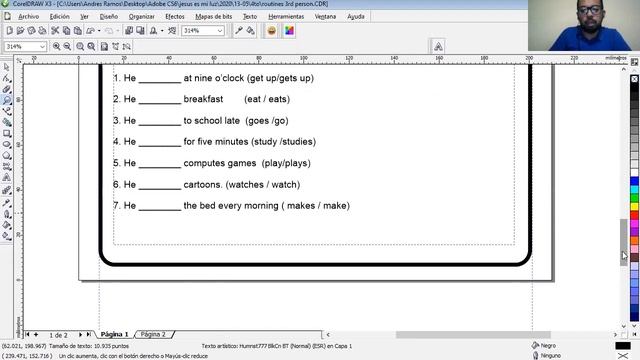The height and width of the screenshot is (360, 640).
Task: Click the Import icon
Action: 129,31
